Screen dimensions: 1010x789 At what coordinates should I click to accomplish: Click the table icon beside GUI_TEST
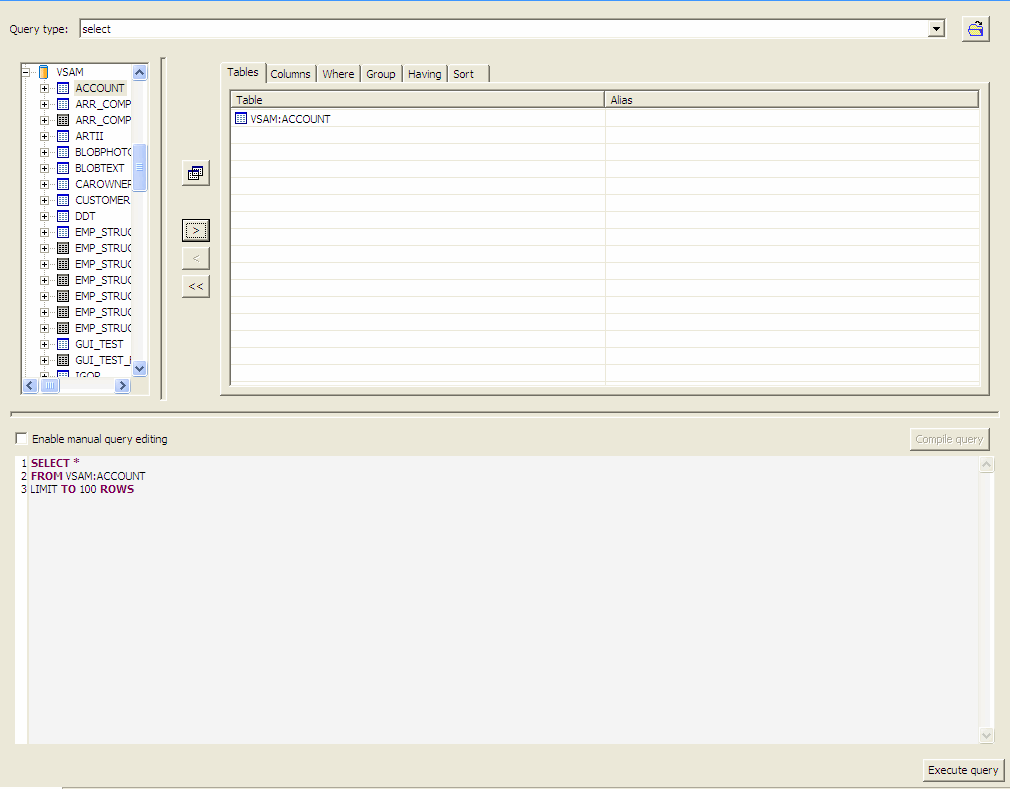click(61, 343)
